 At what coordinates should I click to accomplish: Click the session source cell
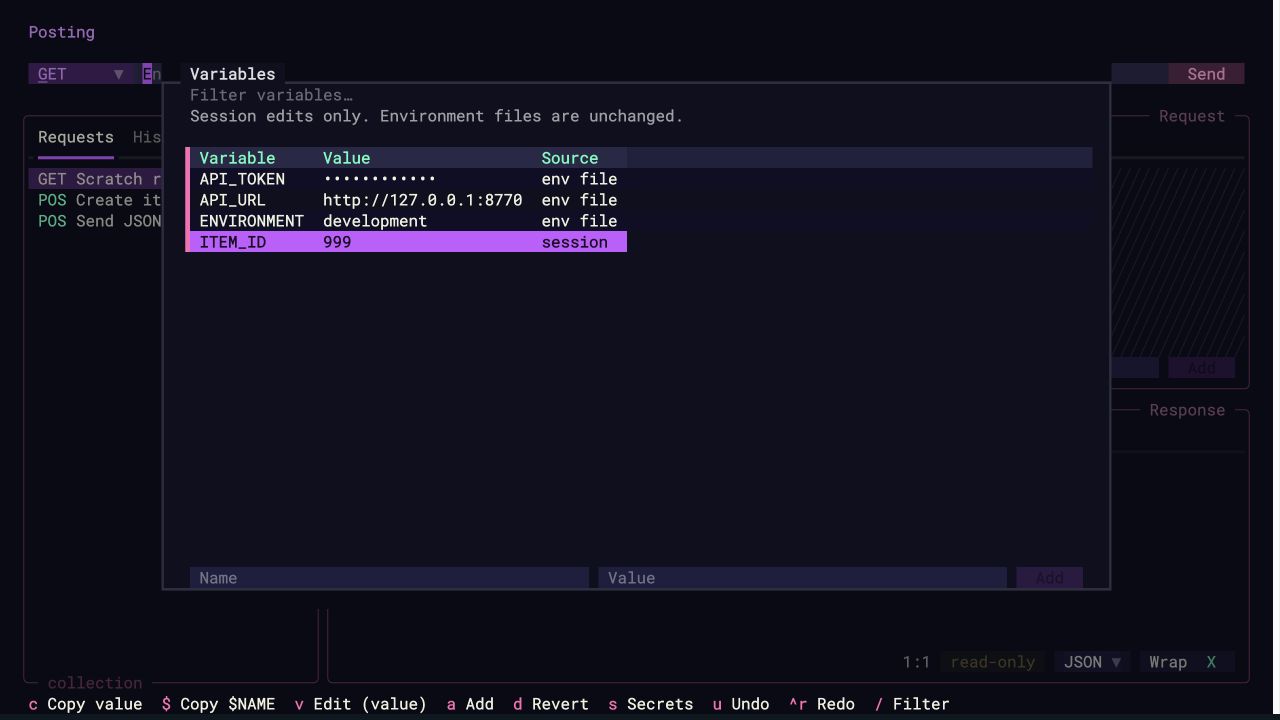(x=574, y=242)
